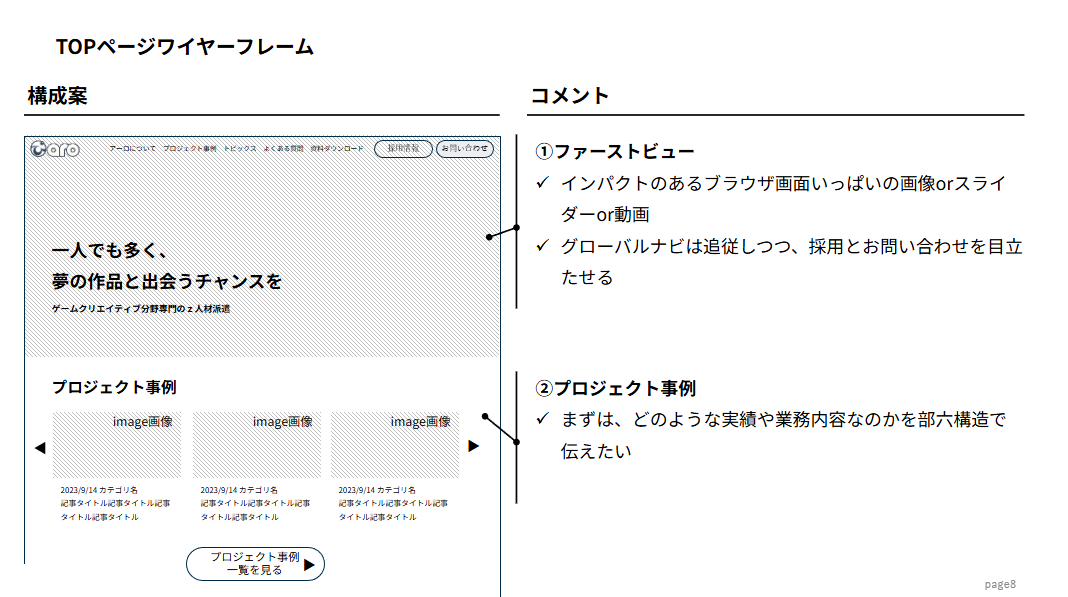Open 資料ダウンロード from the nav bar
The width and height of the screenshot is (1068, 597).
click(337, 148)
